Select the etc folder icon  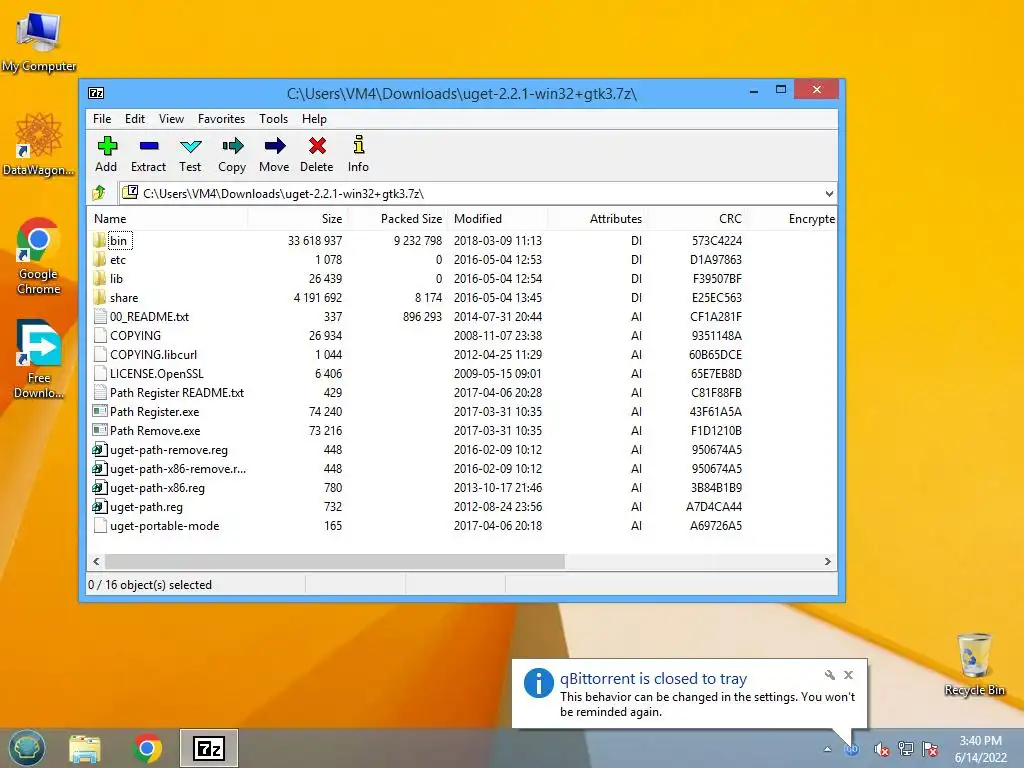pos(99,259)
